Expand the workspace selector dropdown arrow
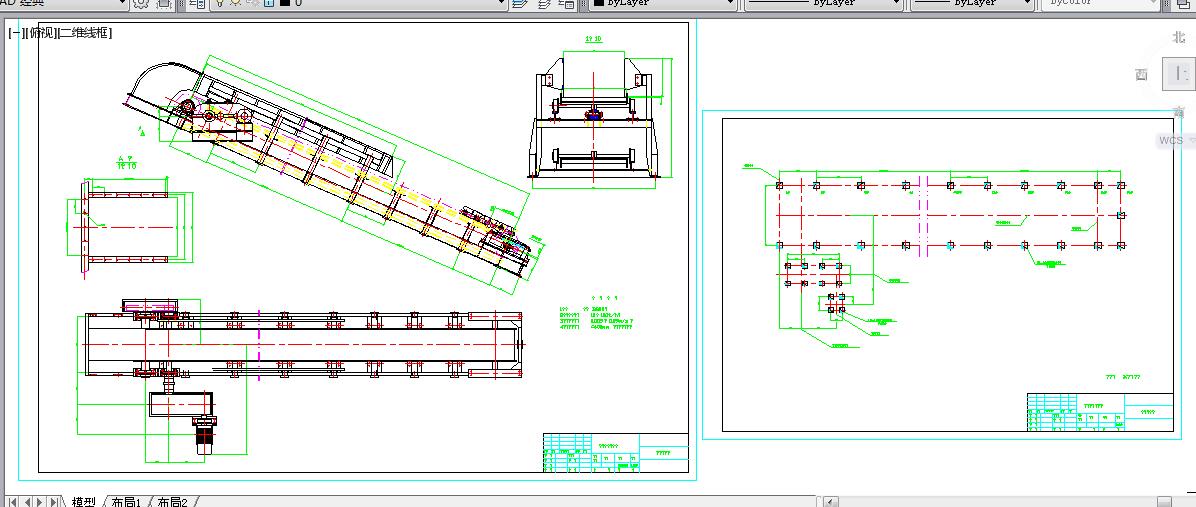The width and height of the screenshot is (1196, 507). pos(122,3)
